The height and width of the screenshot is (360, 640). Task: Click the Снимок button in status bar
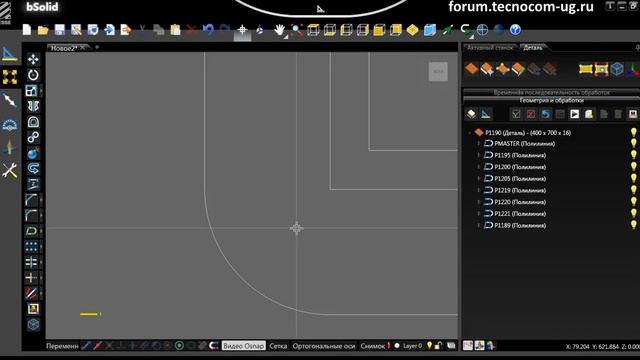[373, 346]
